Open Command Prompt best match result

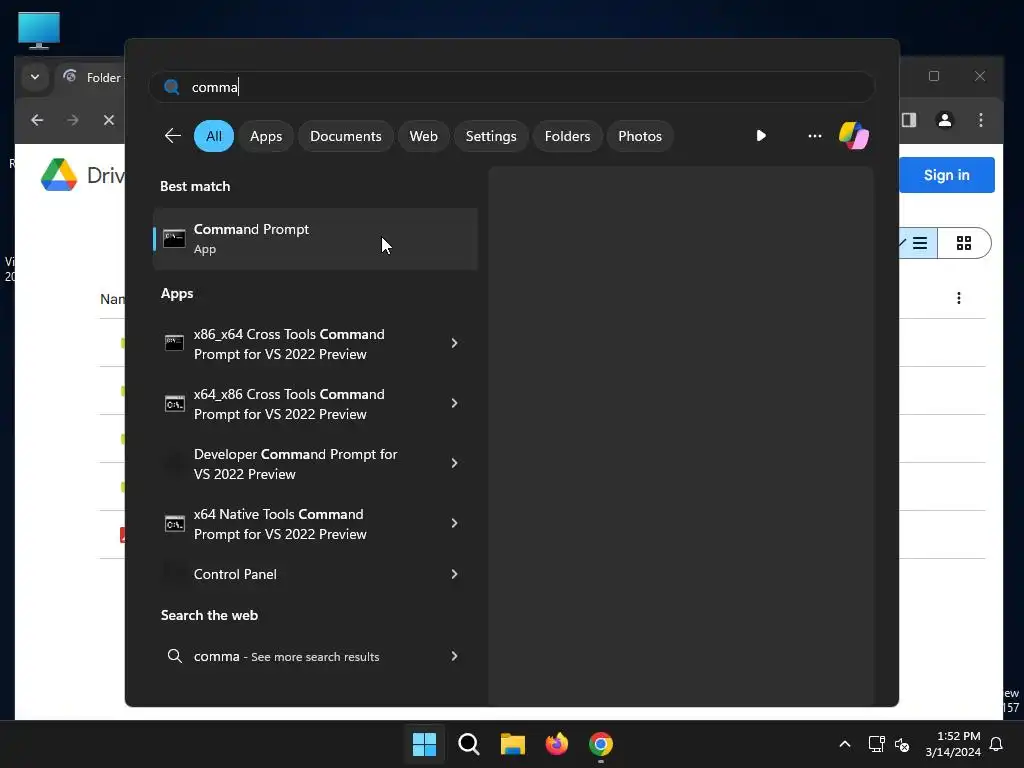[x=315, y=239]
